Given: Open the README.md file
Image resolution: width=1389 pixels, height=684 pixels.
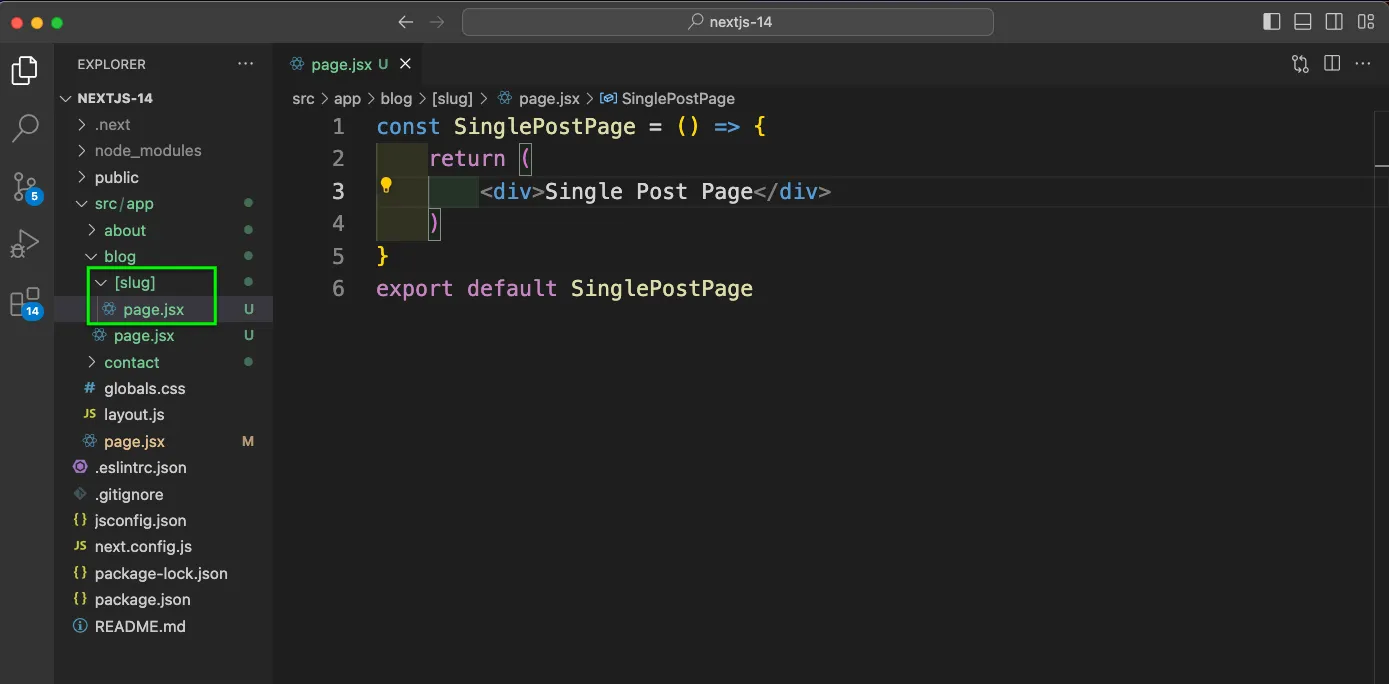Looking at the screenshot, I should point(164,626).
